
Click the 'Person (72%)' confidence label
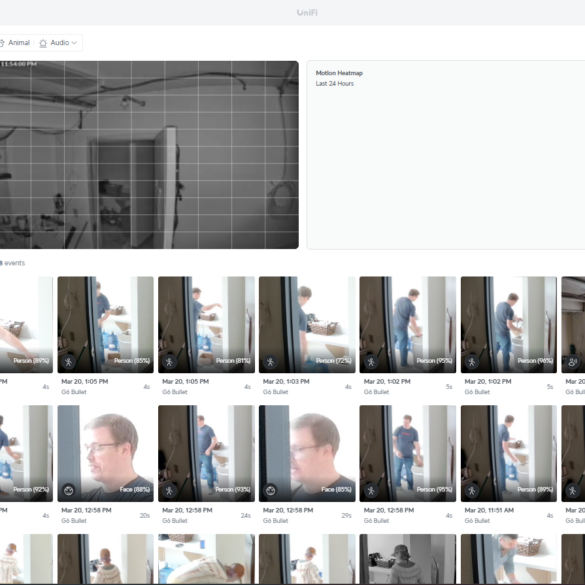(334, 361)
